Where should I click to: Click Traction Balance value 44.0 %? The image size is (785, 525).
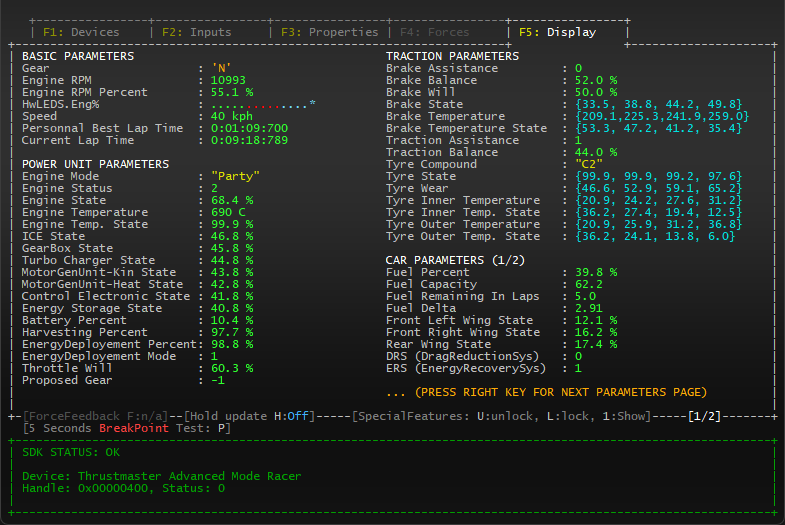tap(596, 152)
